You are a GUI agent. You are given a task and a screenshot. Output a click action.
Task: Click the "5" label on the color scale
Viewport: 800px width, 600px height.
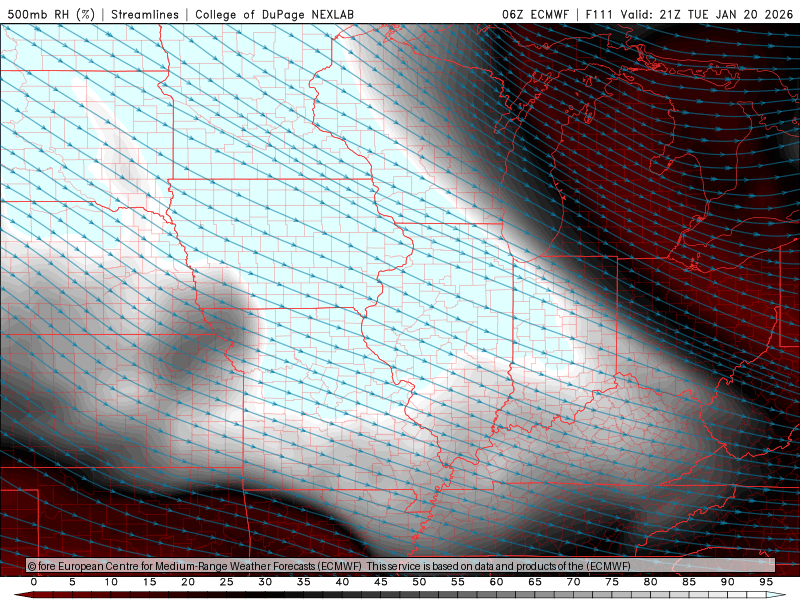pyautogui.click(x=72, y=582)
